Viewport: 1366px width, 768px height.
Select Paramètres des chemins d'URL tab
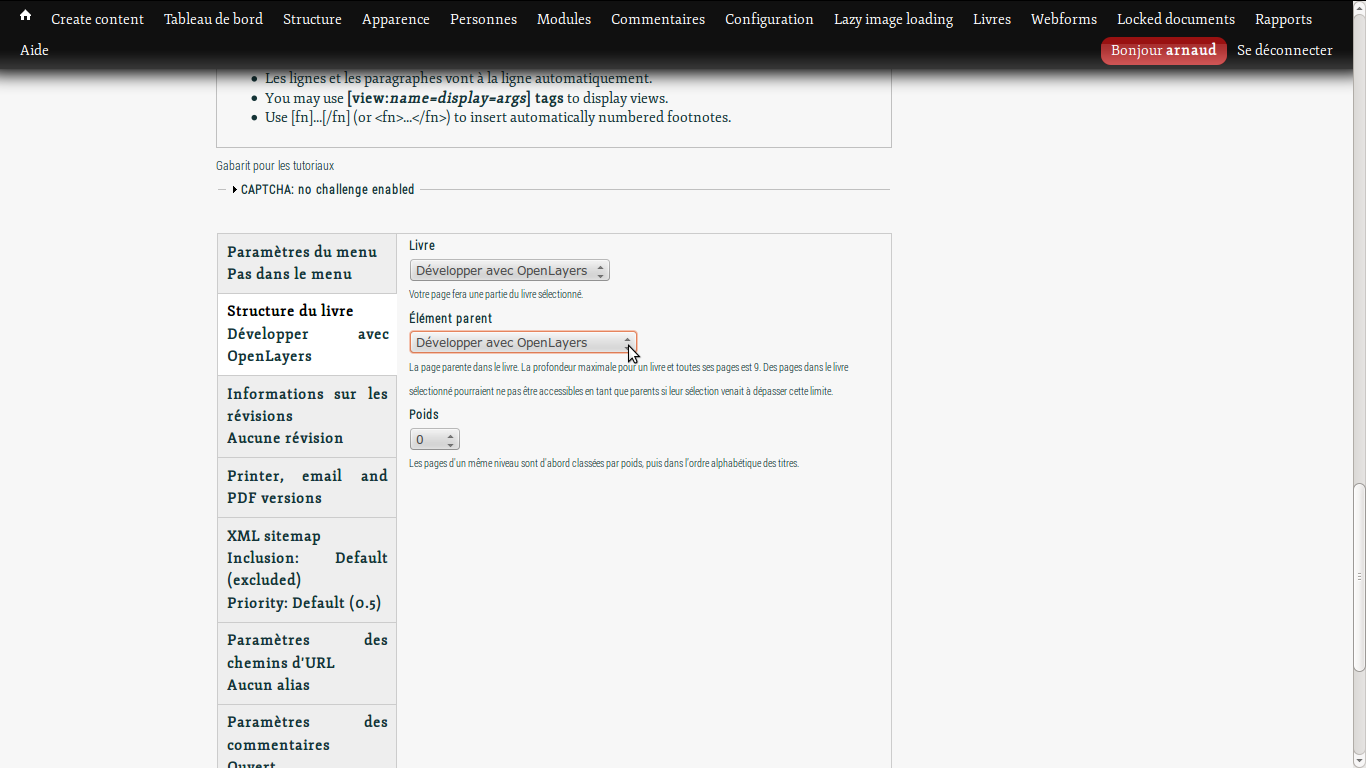click(x=307, y=662)
